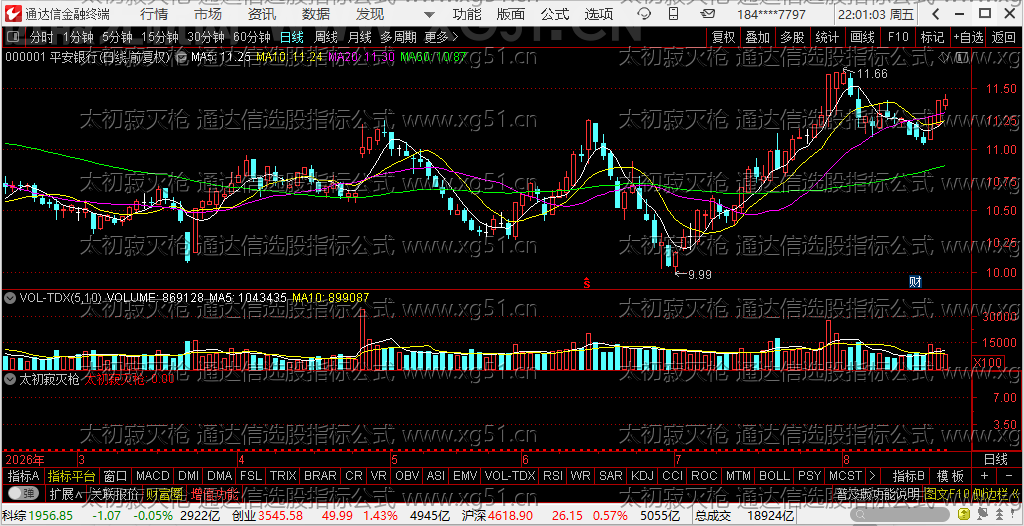Open the mobile phone icon in title bar
1024x526 pixels.
pos(673,14)
